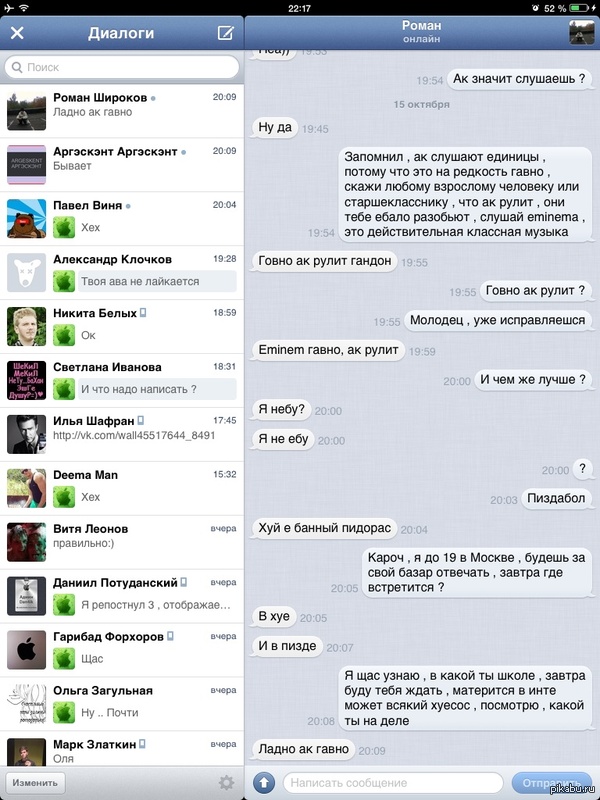The height and width of the screenshot is (800, 600).
Task: Open Никита Белых's profile photo
Action: [27, 327]
